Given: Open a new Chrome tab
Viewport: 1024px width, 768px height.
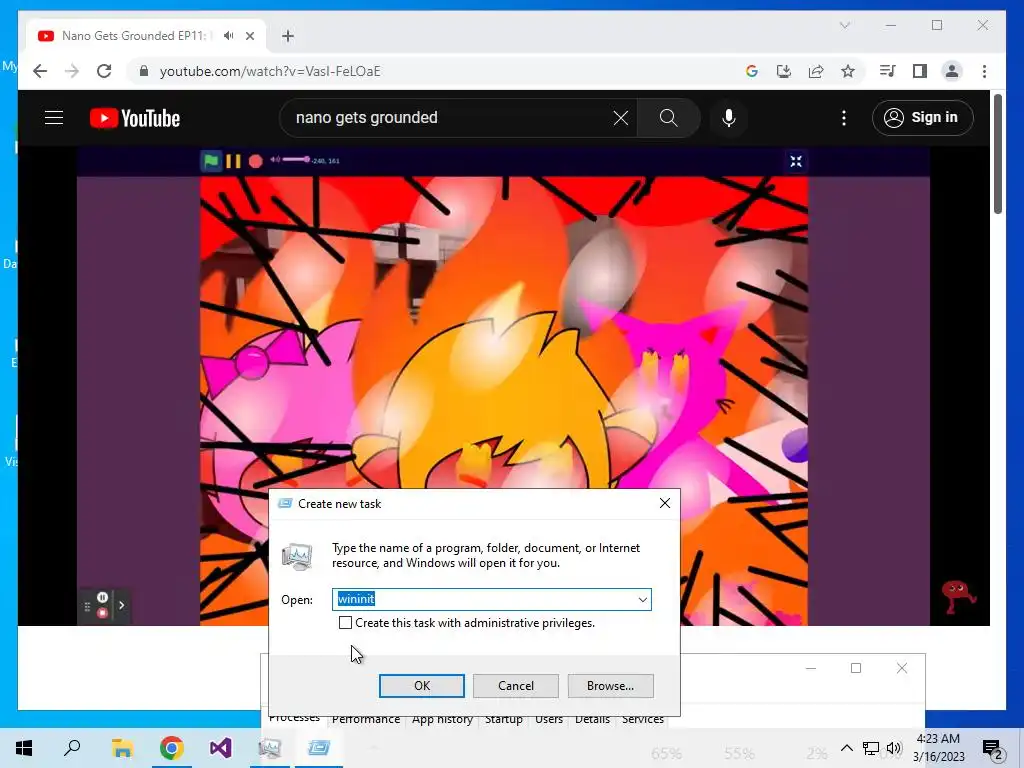Looking at the screenshot, I should [x=288, y=36].
